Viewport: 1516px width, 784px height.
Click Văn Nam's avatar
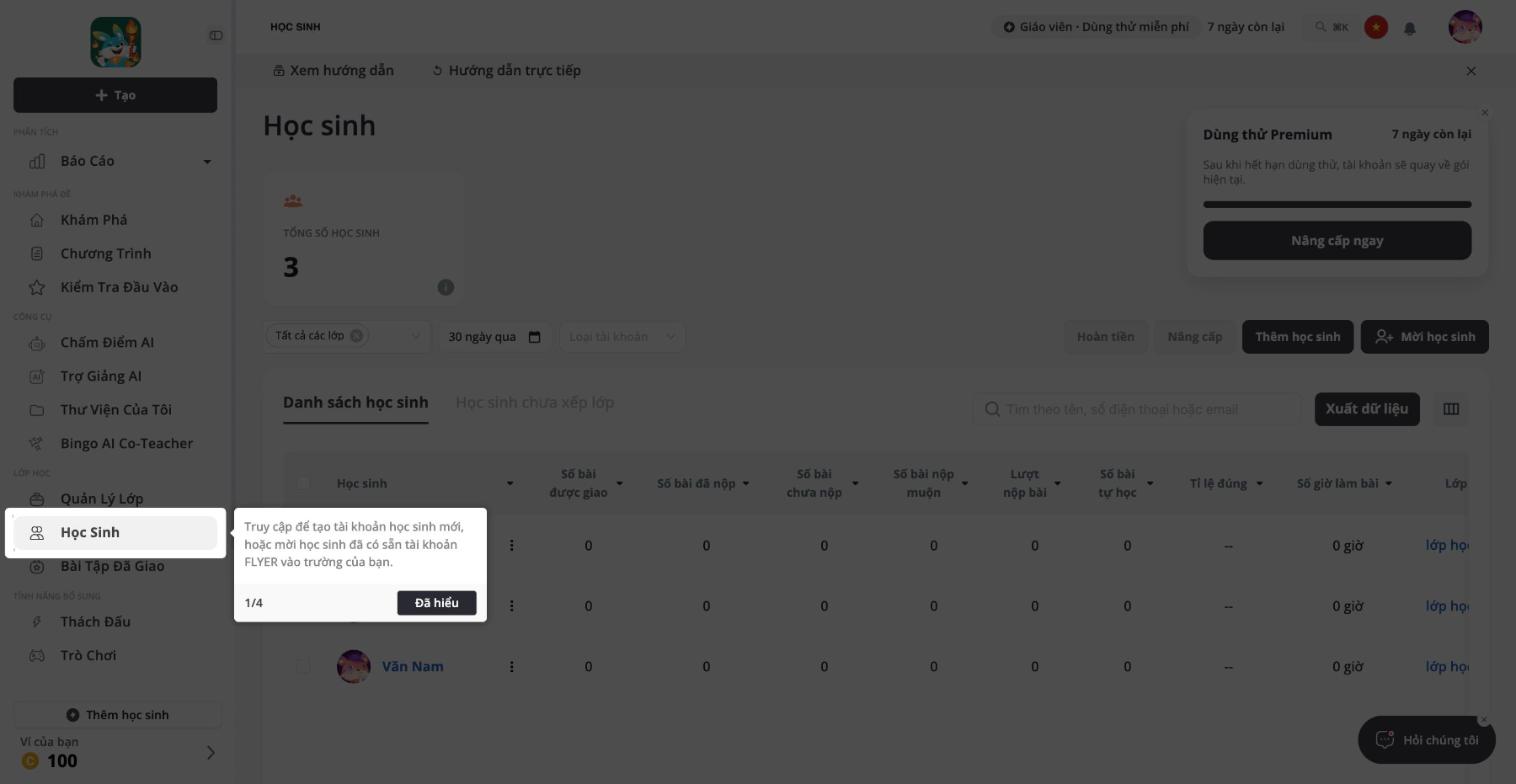click(x=354, y=667)
